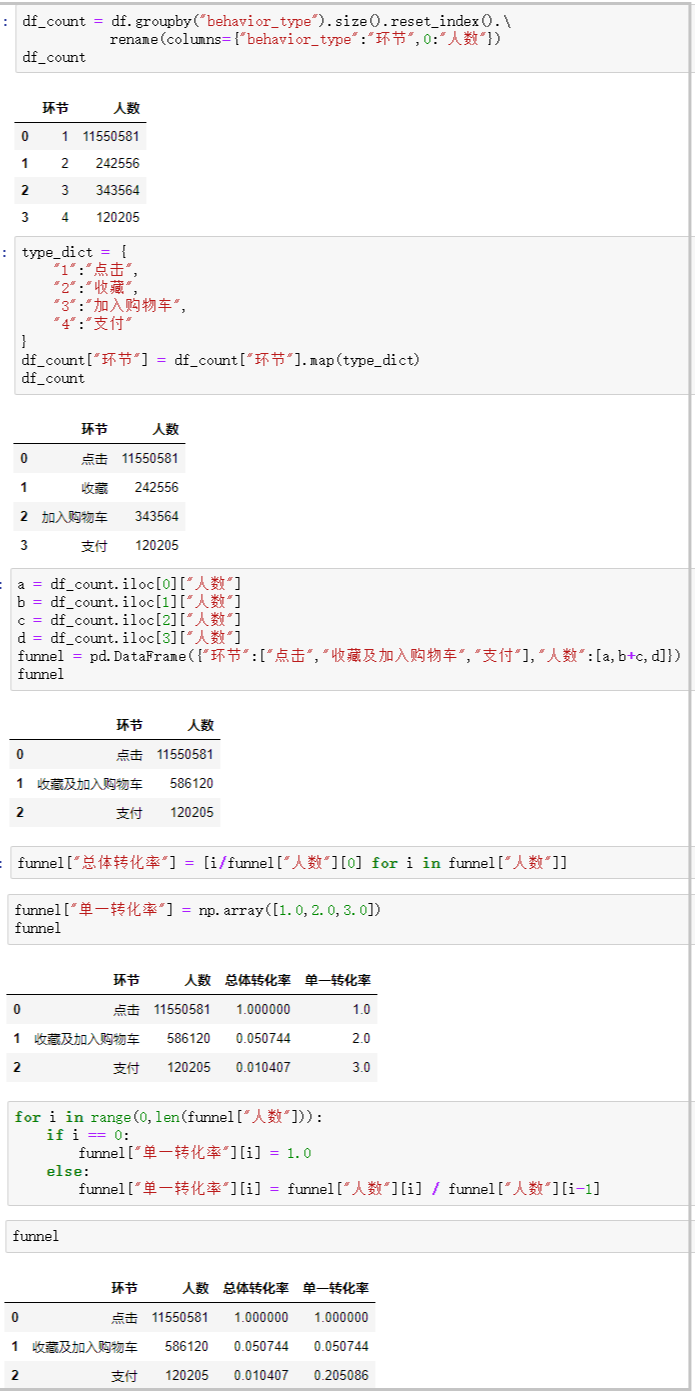The width and height of the screenshot is (695, 1393).
Task: Click the .map(type_dict) code line
Action: click(221, 360)
